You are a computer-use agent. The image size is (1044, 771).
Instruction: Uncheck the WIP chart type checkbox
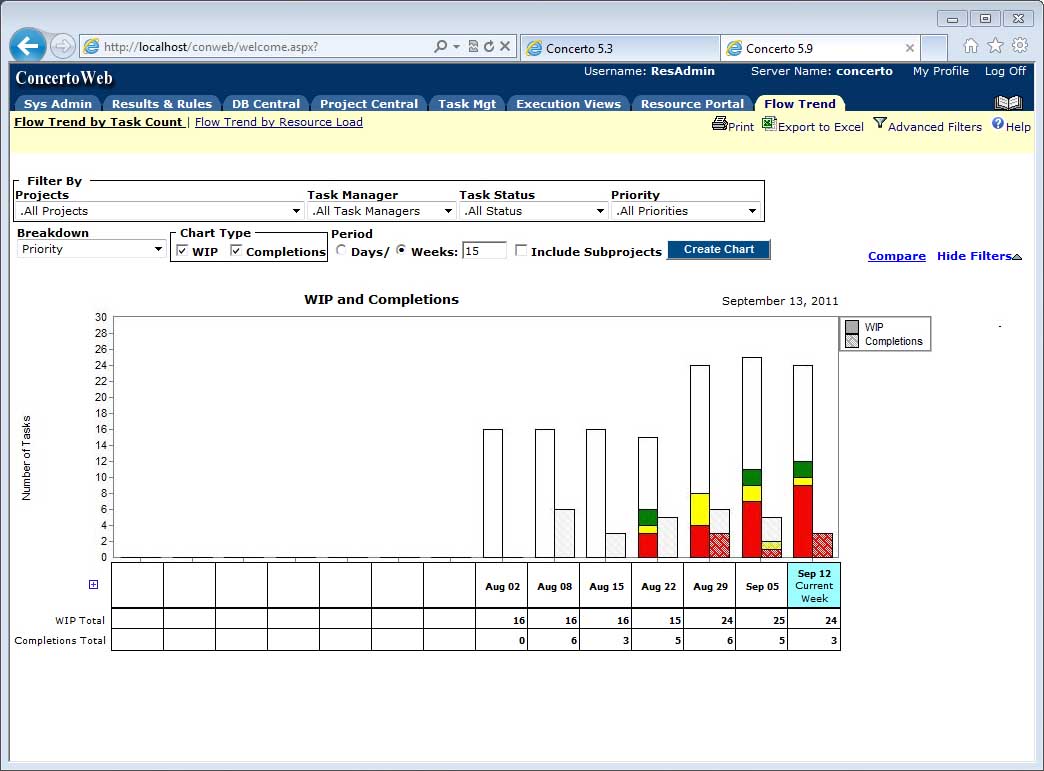[x=182, y=251]
